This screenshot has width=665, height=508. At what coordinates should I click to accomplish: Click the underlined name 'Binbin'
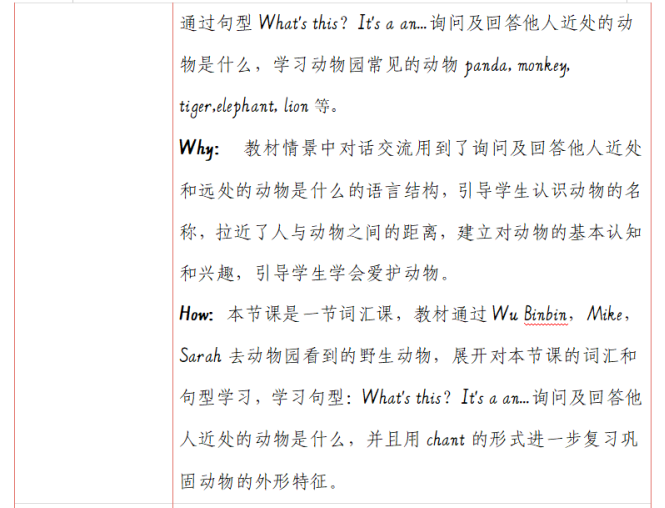[x=545, y=314]
